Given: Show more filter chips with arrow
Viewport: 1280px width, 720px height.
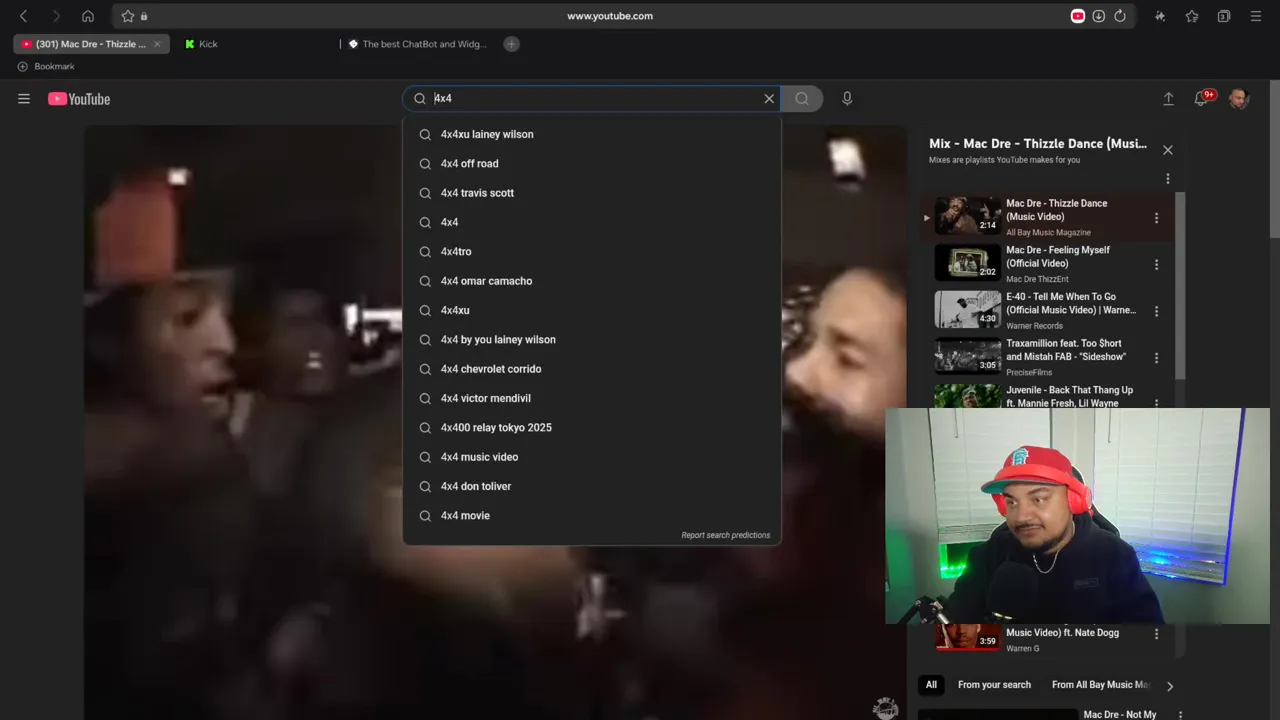Looking at the screenshot, I should pyautogui.click(x=1170, y=686).
